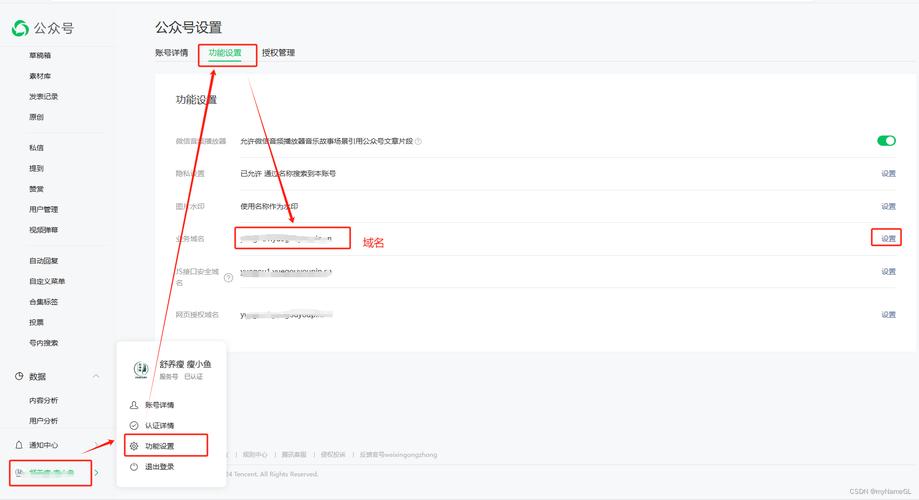Toggle the 微信音频播放器 switch off
Screen dimensions: 919x500
pos(886,141)
